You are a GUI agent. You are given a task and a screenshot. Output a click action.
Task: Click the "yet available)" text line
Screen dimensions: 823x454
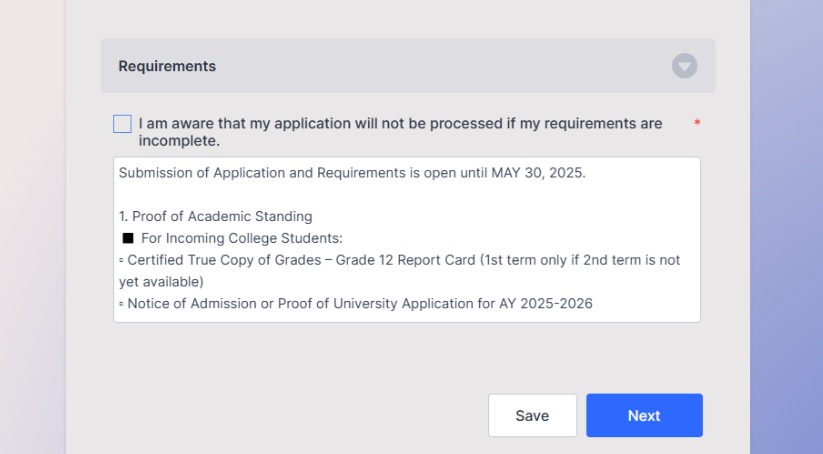point(161,282)
